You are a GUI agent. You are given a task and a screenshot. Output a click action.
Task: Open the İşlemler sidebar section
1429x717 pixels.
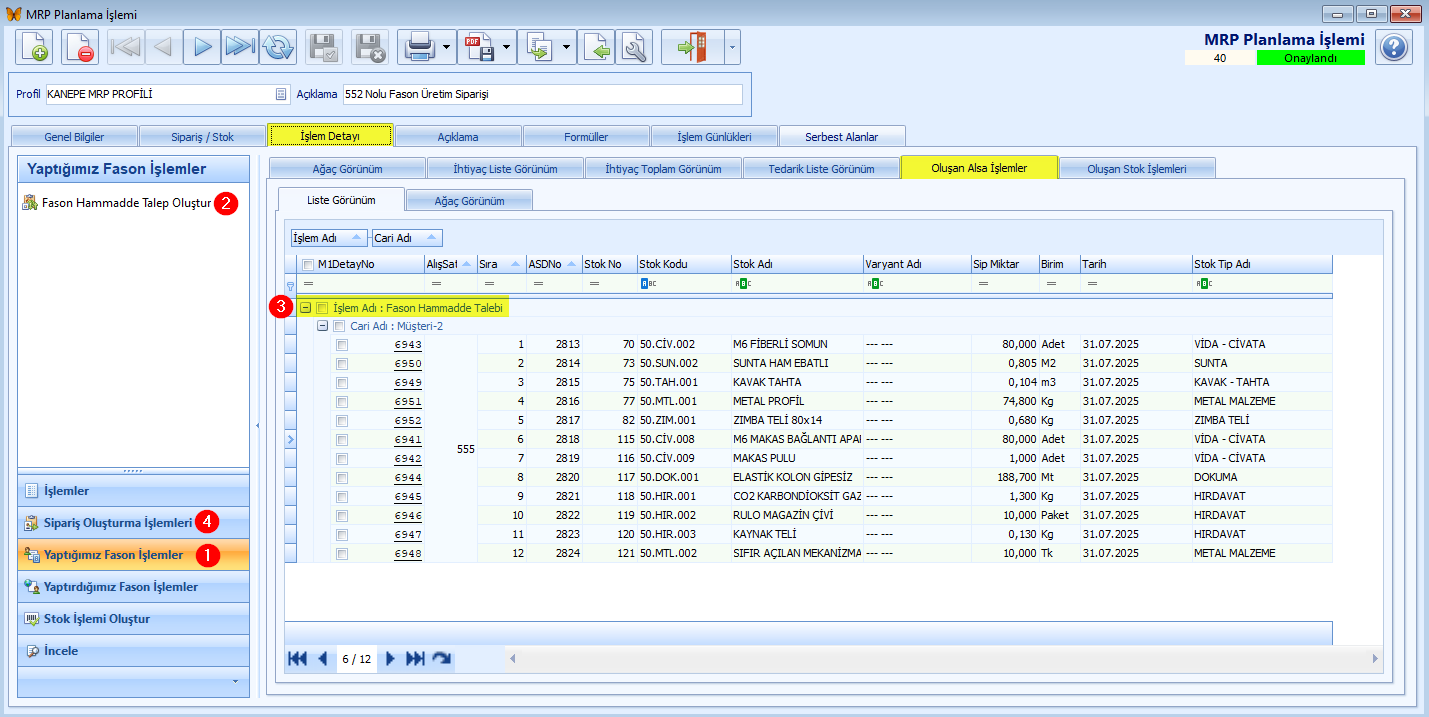pyautogui.click(x=134, y=491)
